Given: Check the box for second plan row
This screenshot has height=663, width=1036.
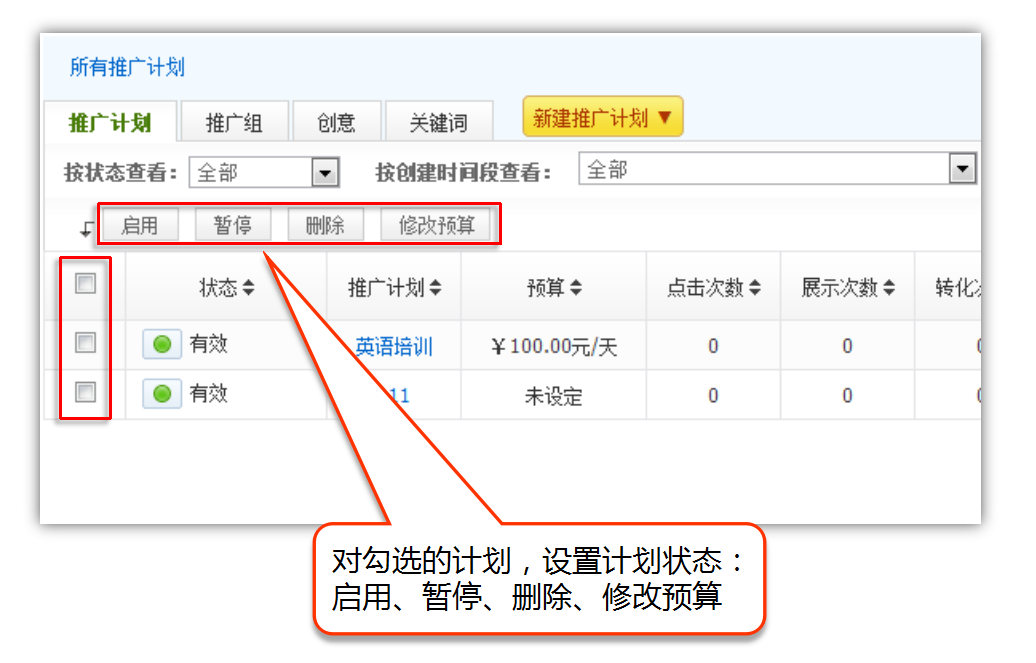Looking at the screenshot, I should point(86,392).
